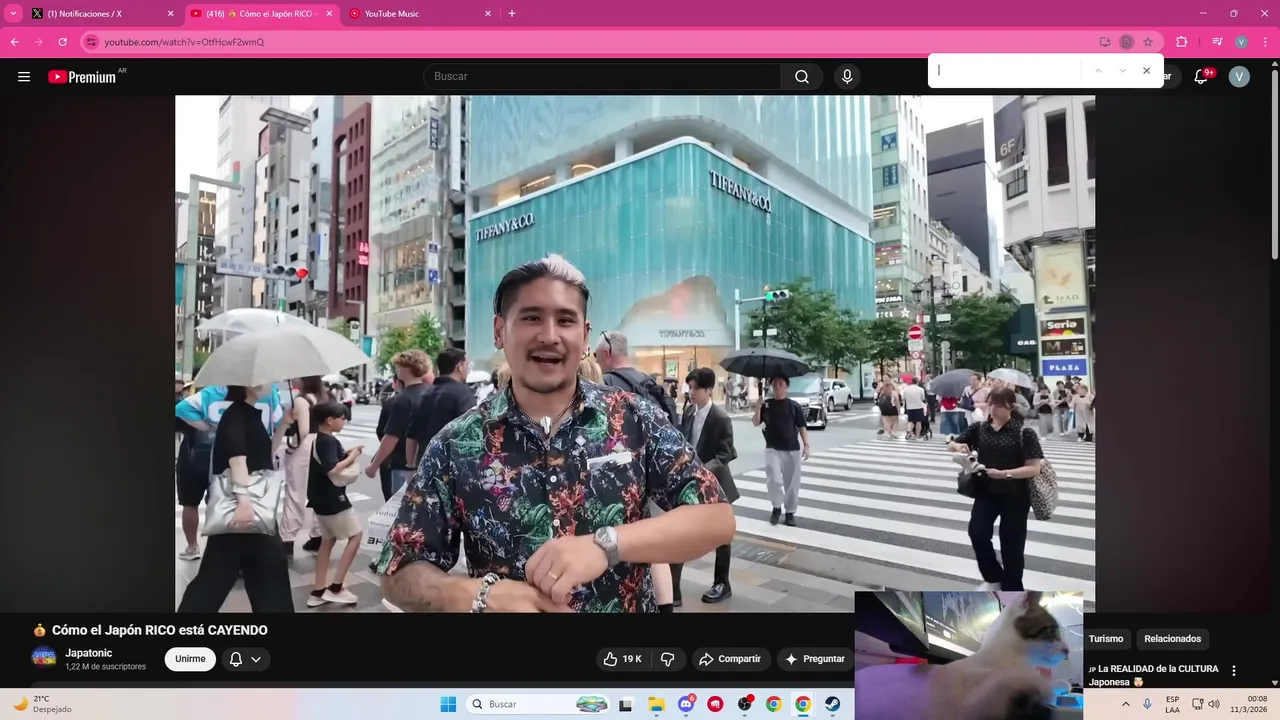
Task: Click the video player to pause
Action: pos(635,353)
